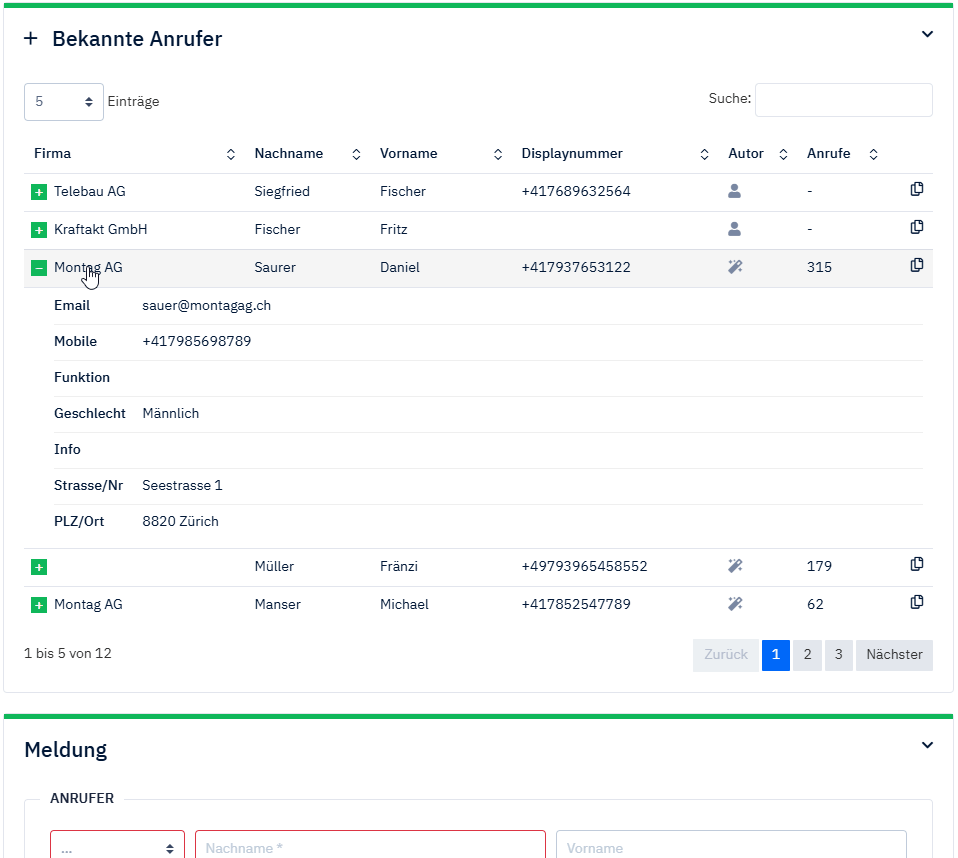Click the copy icon in Siegfried Fischer row

pyautogui.click(x=916, y=190)
